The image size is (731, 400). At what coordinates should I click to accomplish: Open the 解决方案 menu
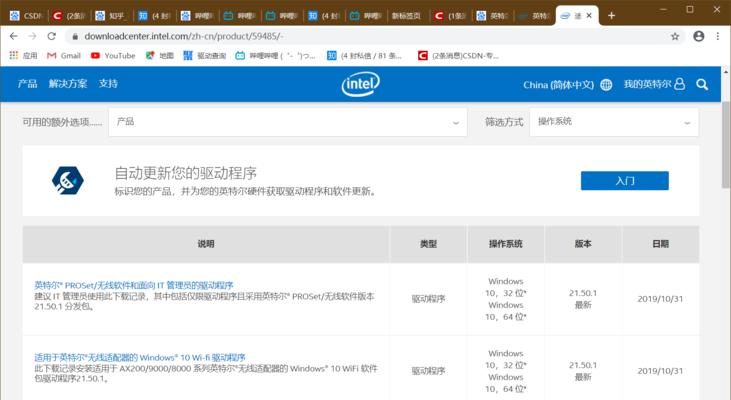(x=68, y=84)
